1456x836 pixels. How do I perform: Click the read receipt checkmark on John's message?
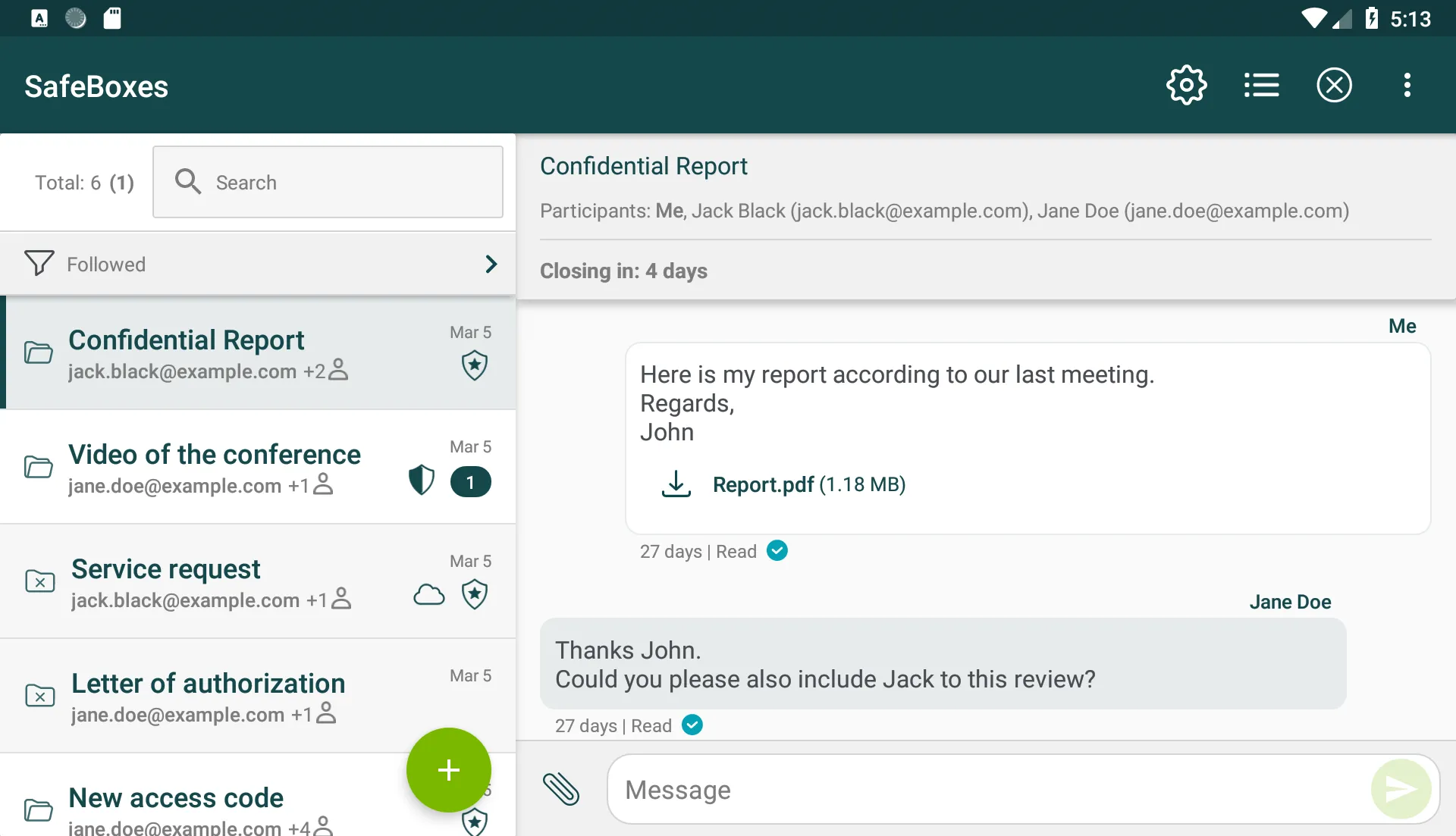pyautogui.click(x=777, y=550)
